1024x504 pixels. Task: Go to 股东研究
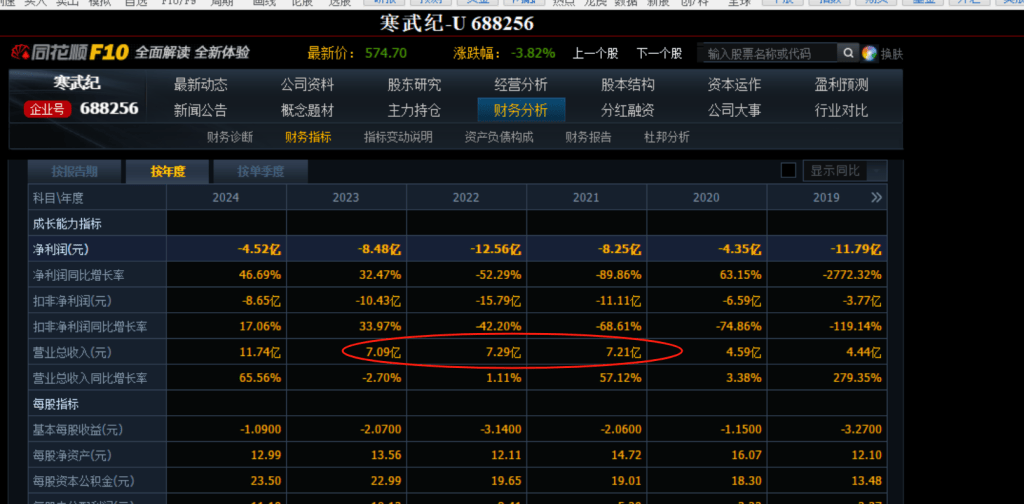point(414,85)
